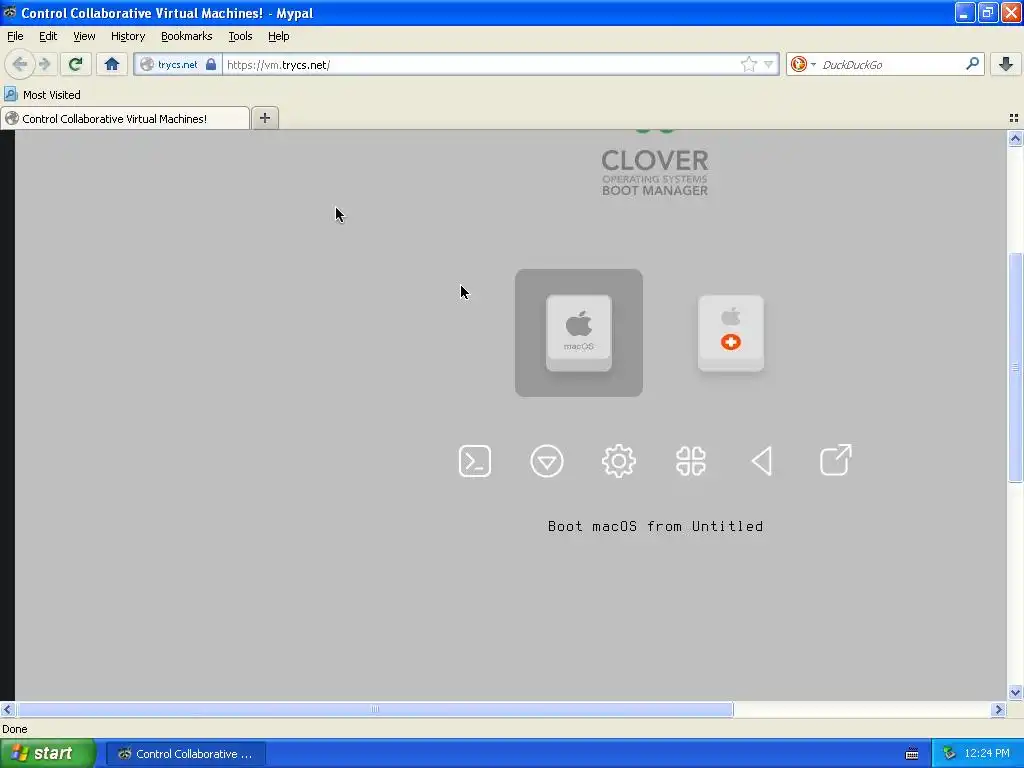
Task: Click the vm.trycs.net address field
Action: (480, 64)
